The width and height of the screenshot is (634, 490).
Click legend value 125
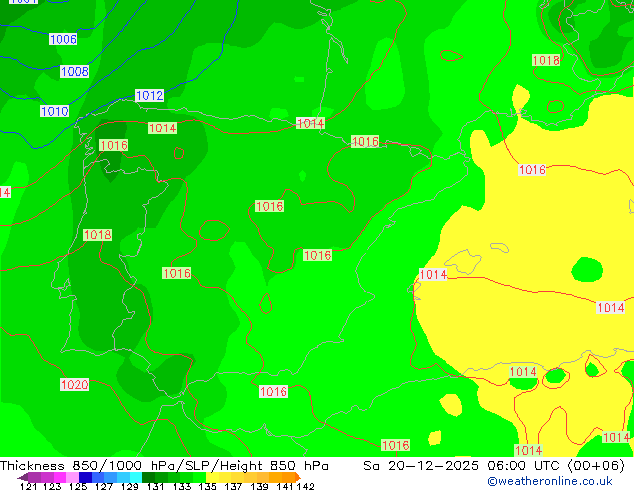pos(78,486)
